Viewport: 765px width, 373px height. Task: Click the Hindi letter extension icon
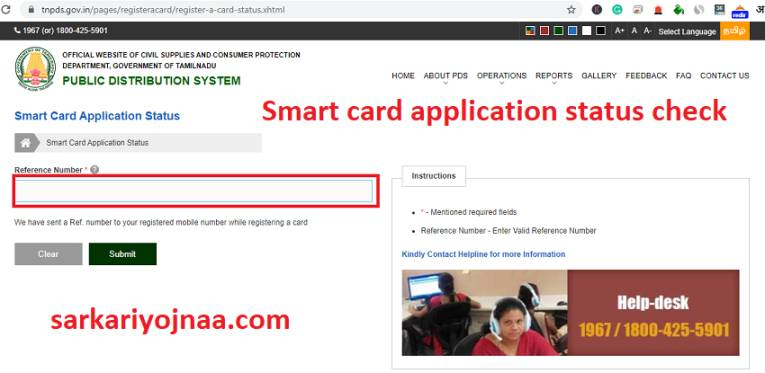(760, 9)
